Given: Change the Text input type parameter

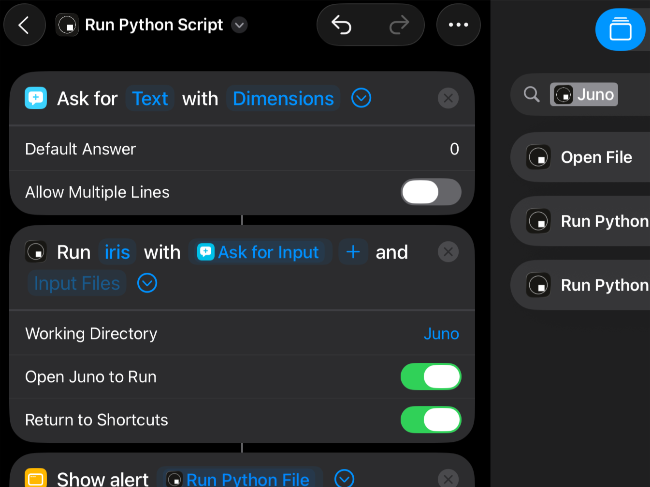Looking at the screenshot, I should click(150, 99).
